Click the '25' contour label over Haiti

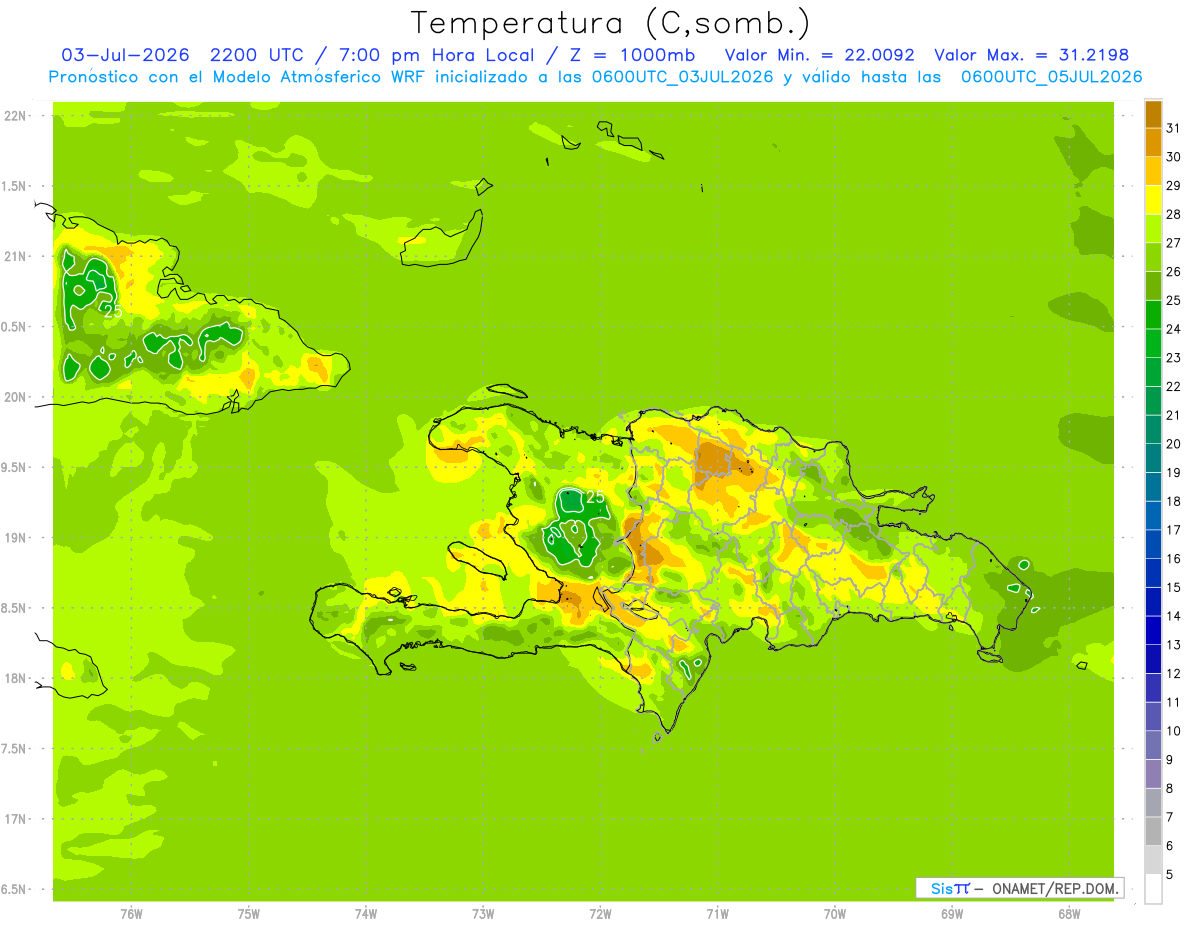click(x=595, y=497)
